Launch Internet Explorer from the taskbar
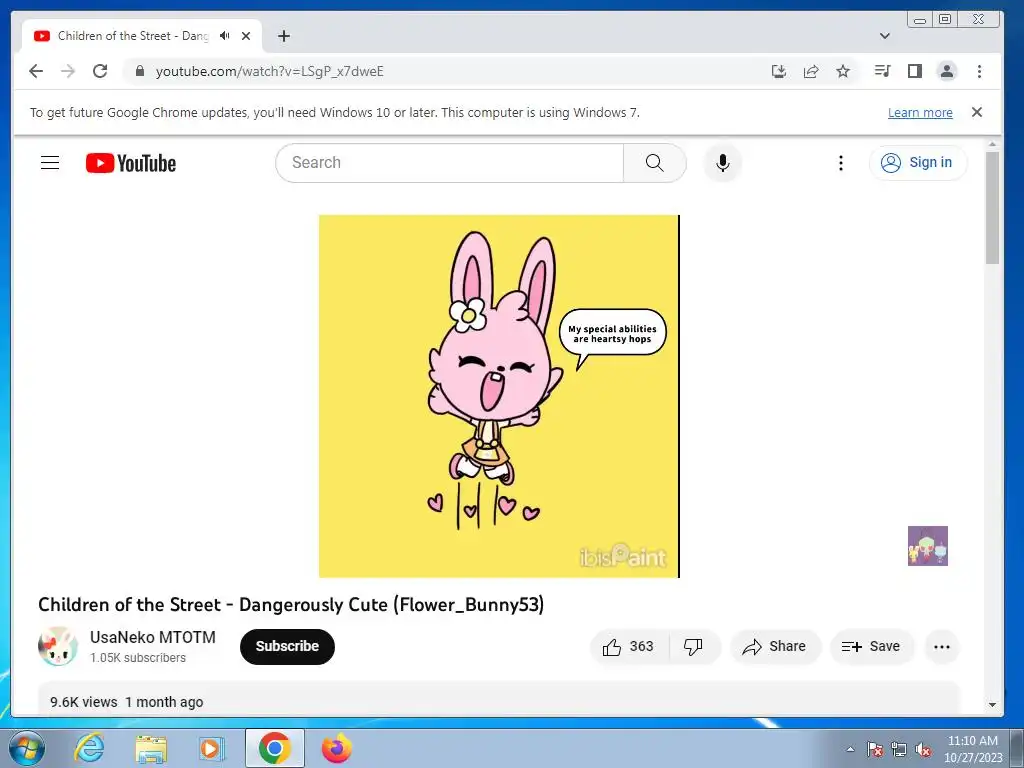Viewport: 1024px width, 768px height. 89,748
